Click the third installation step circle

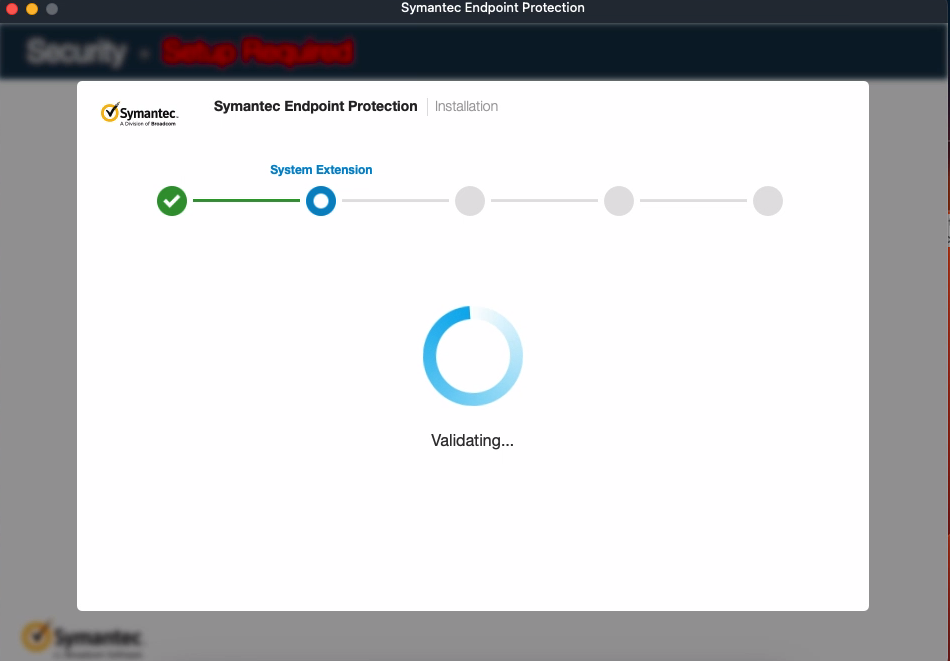point(470,201)
